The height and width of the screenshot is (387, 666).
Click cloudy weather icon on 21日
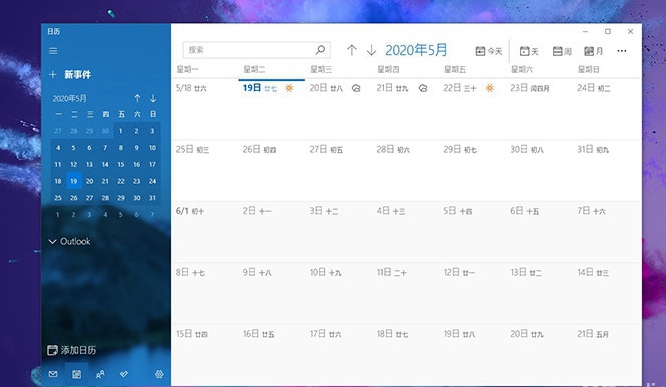click(x=423, y=88)
